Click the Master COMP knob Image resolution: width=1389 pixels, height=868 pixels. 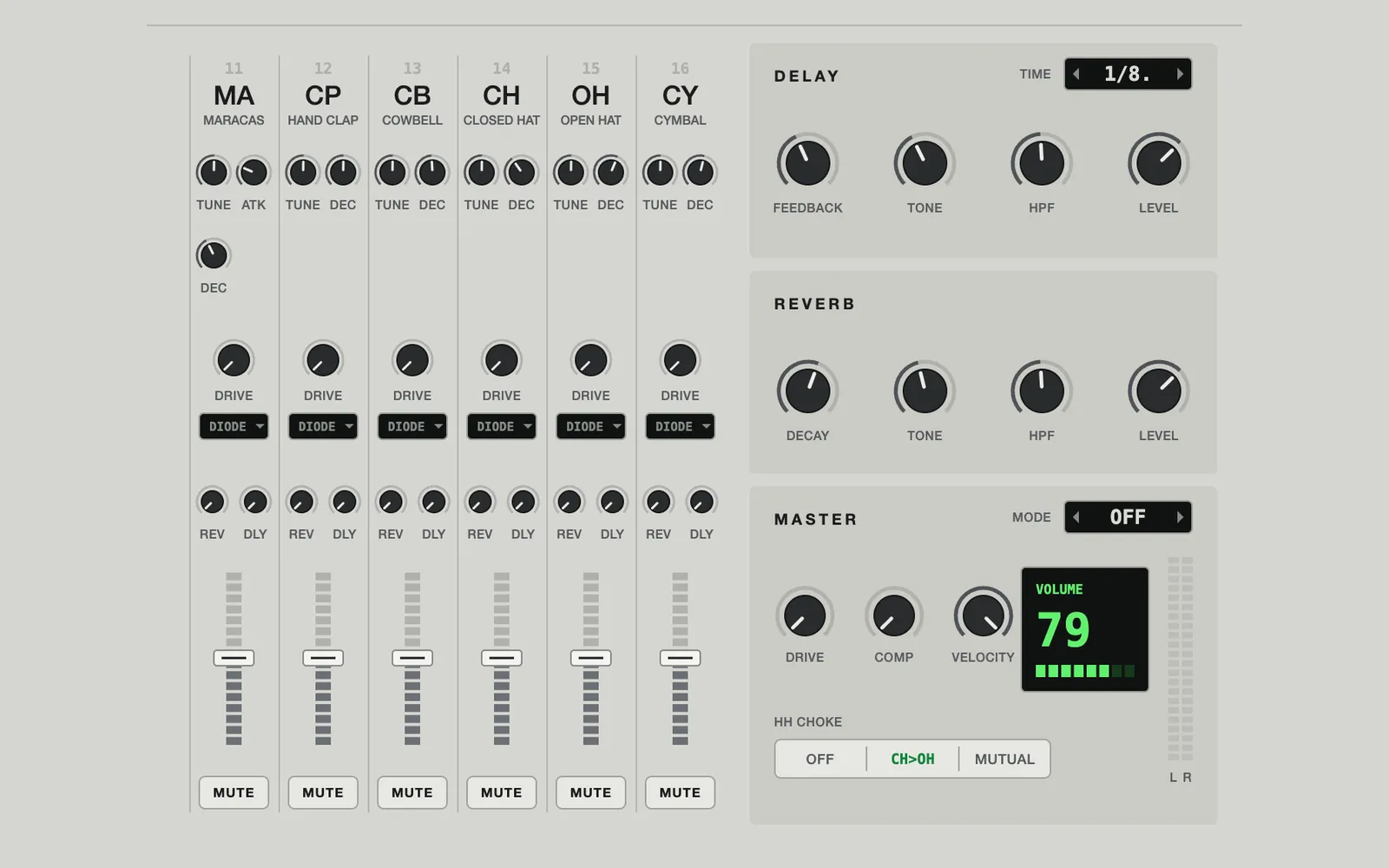pyautogui.click(x=894, y=615)
